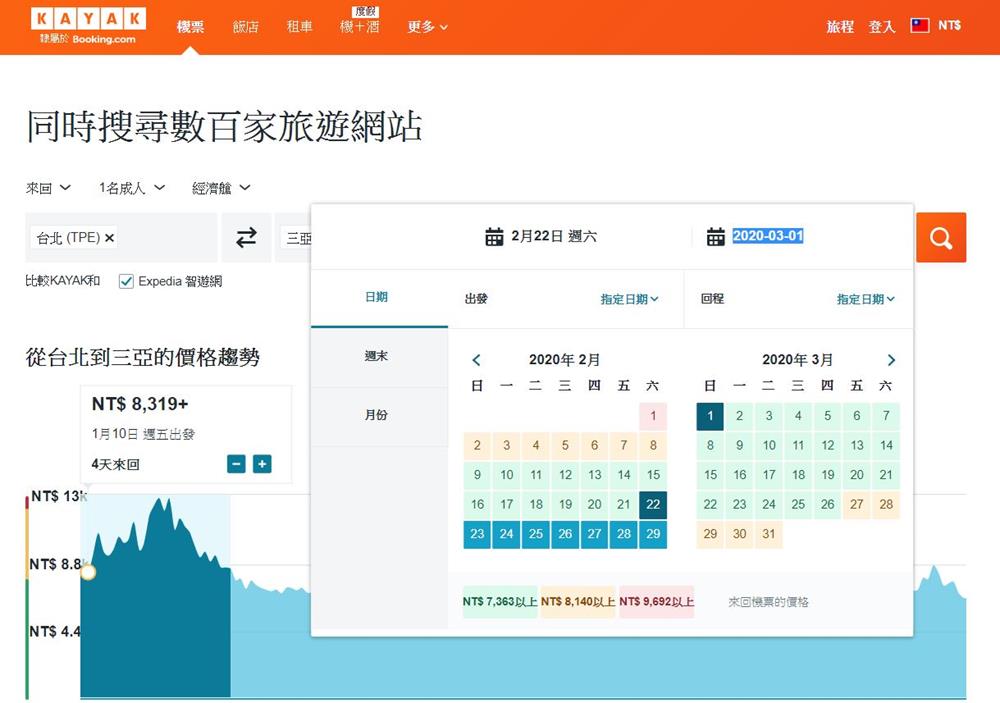Viewport: 1000px width, 703px height.
Task: Open 經濟艙 cabin class dropdown
Action: (221, 188)
